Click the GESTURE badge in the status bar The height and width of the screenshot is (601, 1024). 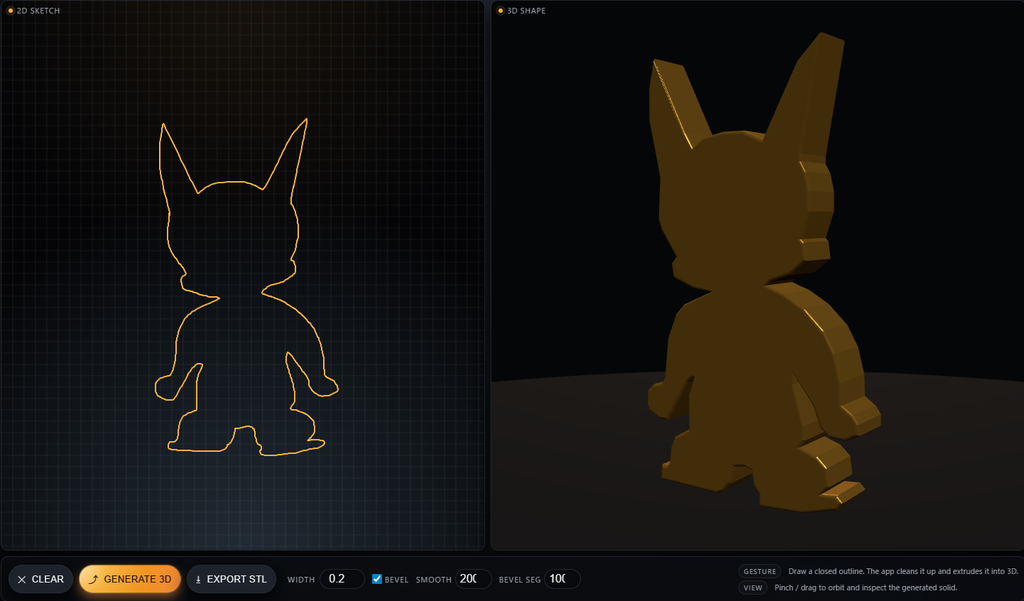coord(758,571)
